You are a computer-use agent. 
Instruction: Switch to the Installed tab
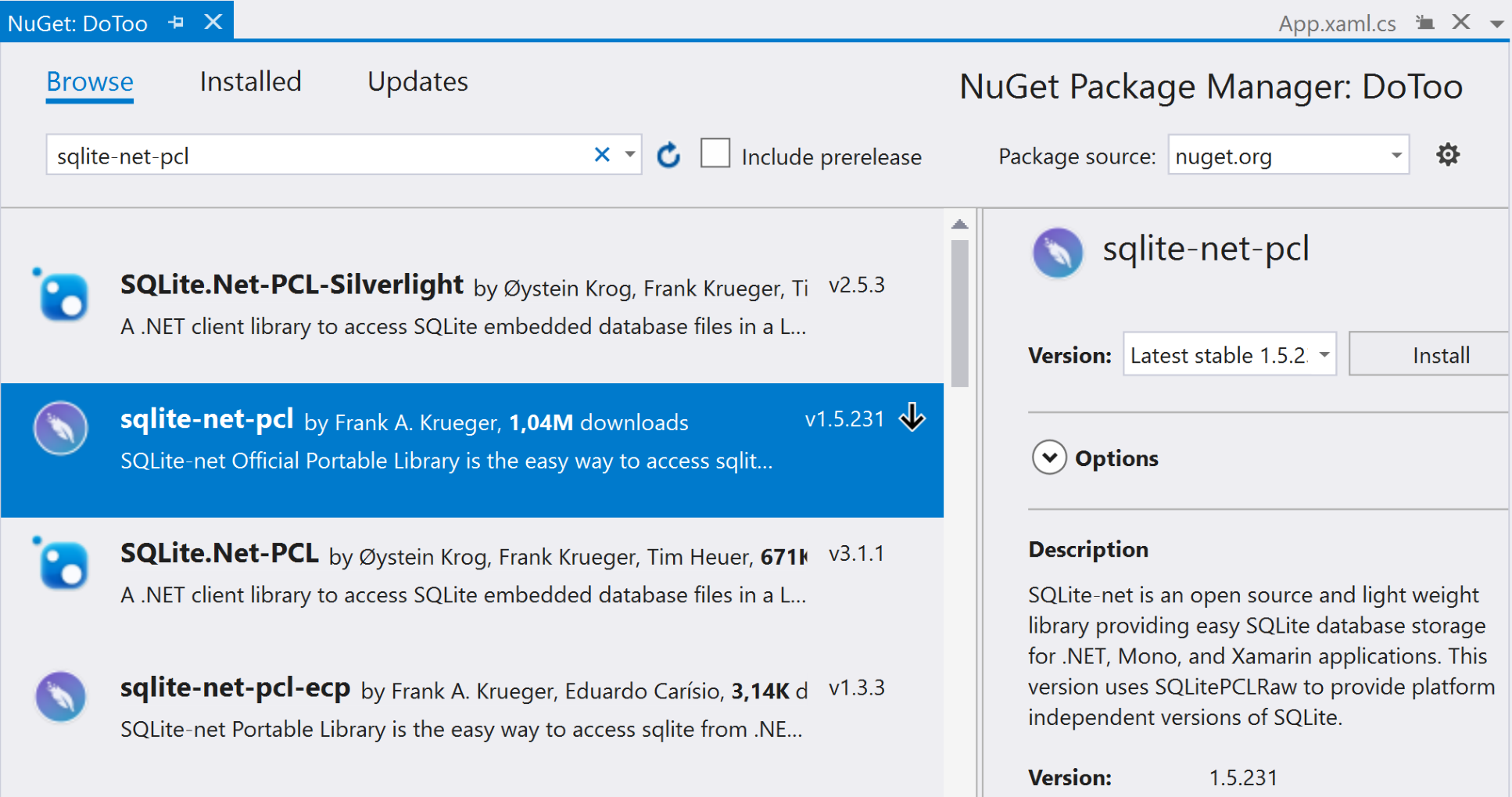250,81
